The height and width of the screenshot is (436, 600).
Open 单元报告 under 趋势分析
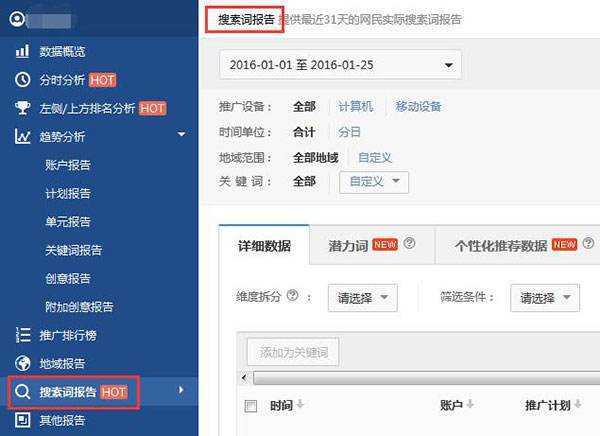click(68, 222)
